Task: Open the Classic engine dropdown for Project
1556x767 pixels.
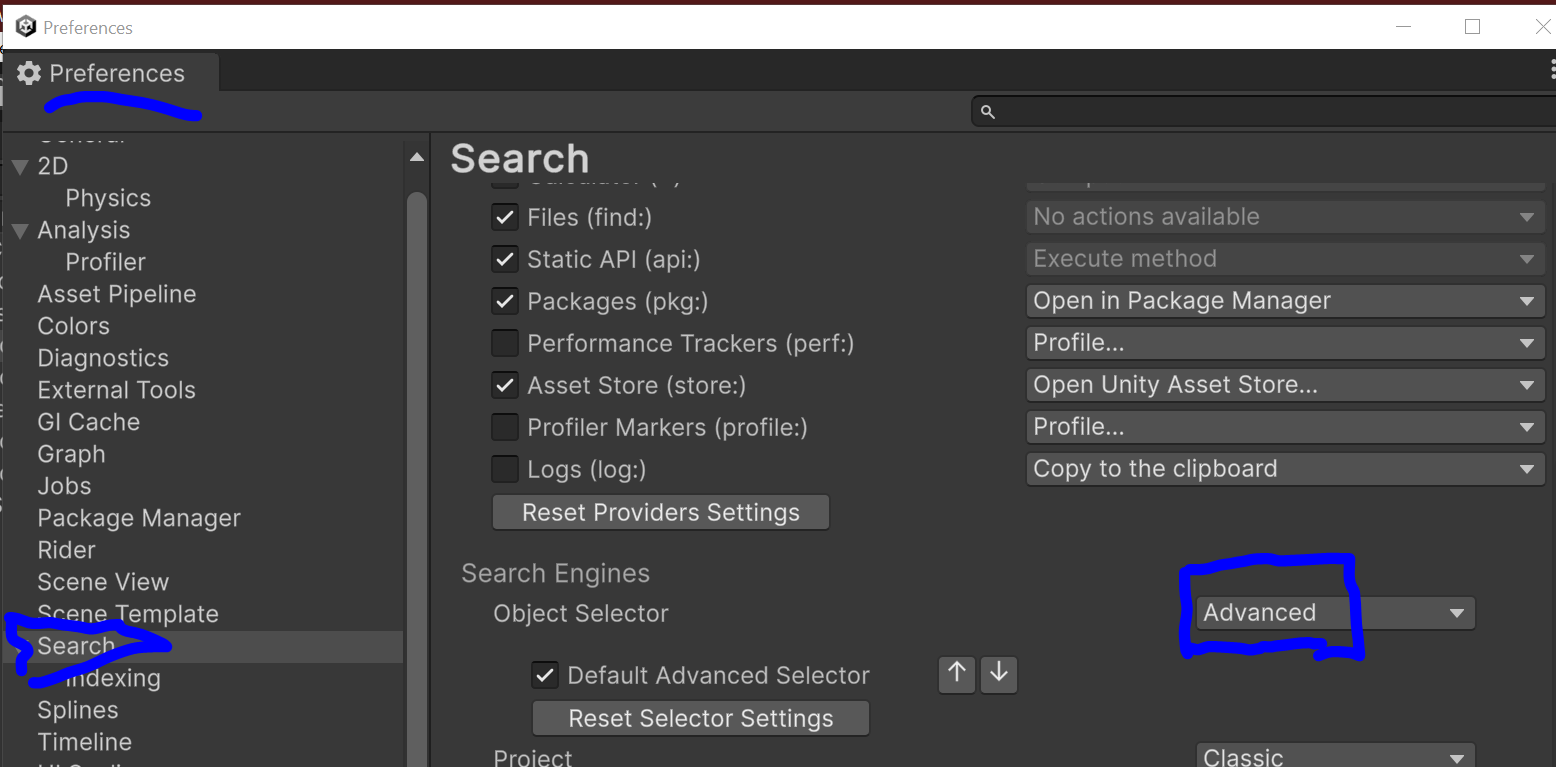Action: point(1336,757)
